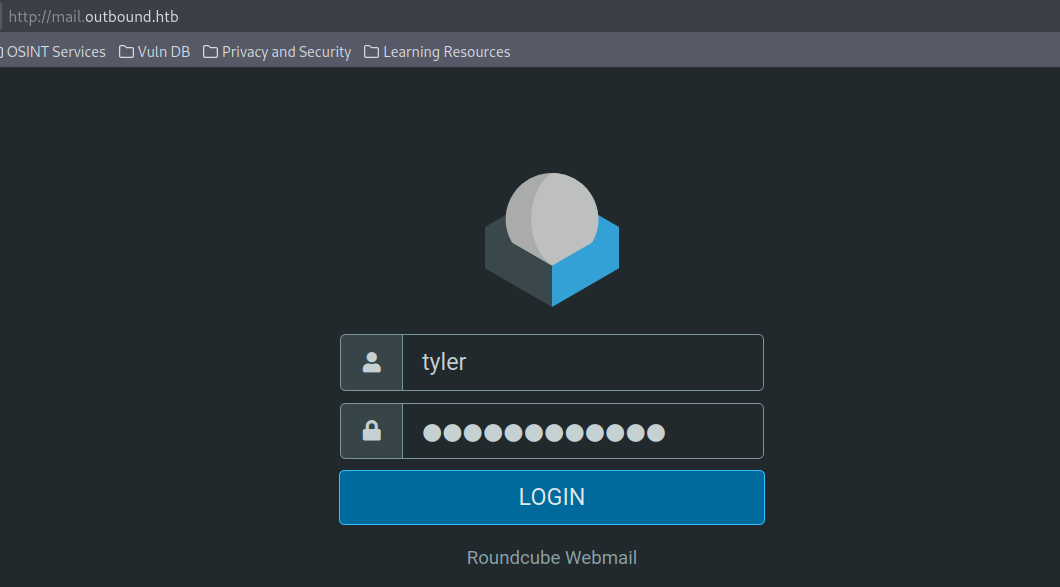
Task: Click the empty area of the bookmarks toolbar
Action: [780, 52]
